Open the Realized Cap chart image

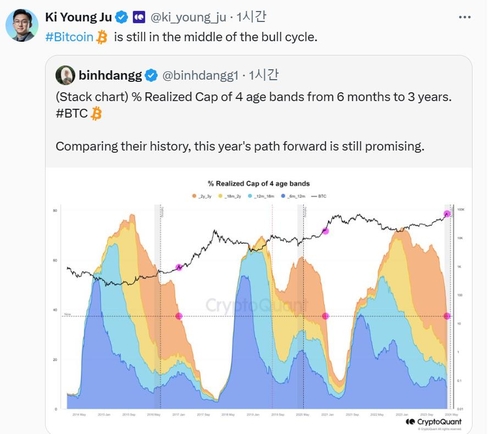coord(259,300)
